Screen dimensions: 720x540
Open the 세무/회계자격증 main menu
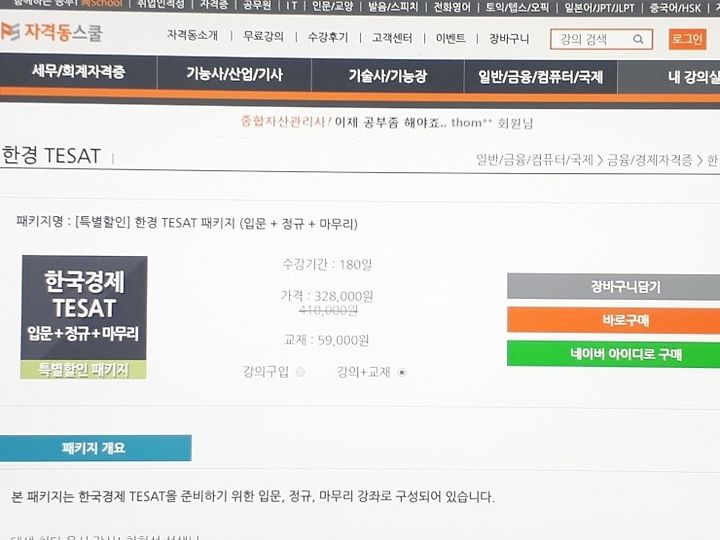point(79,71)
